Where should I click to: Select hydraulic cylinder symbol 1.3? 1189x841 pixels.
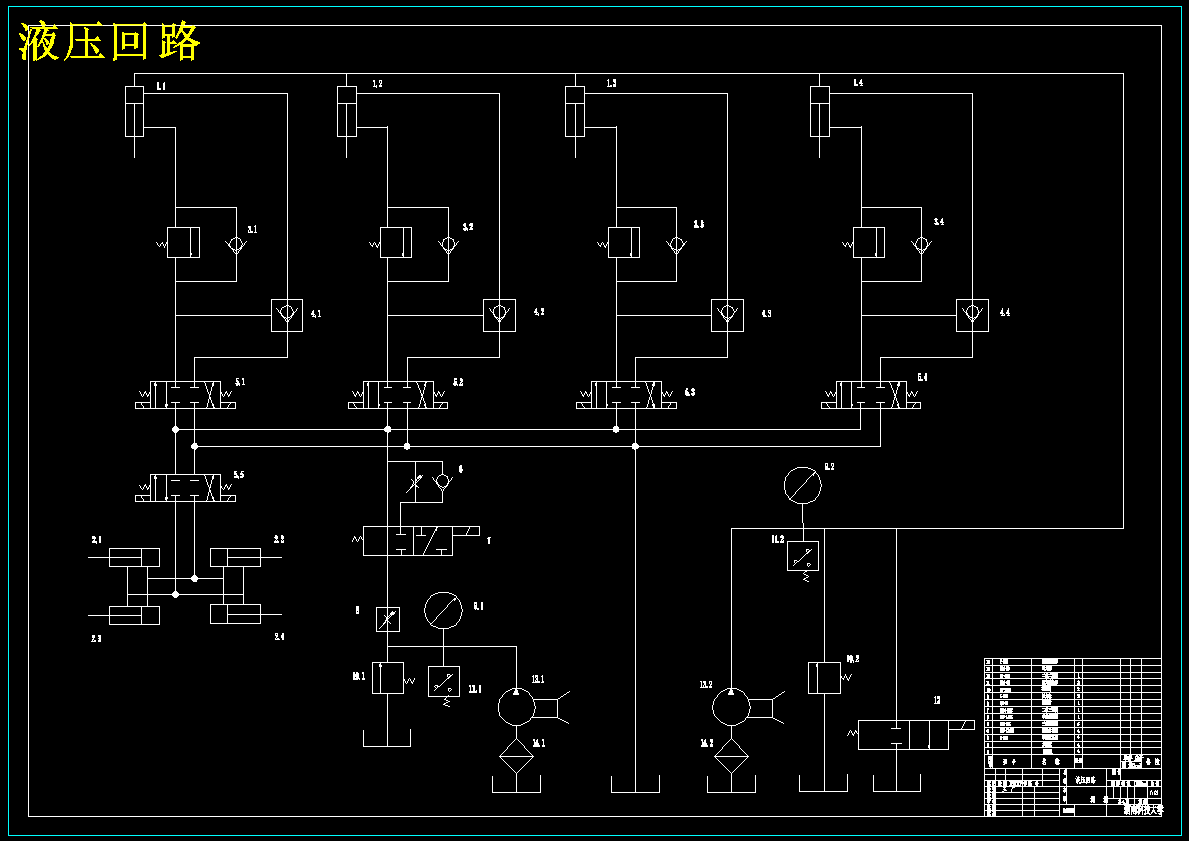[x=575, y=111]
